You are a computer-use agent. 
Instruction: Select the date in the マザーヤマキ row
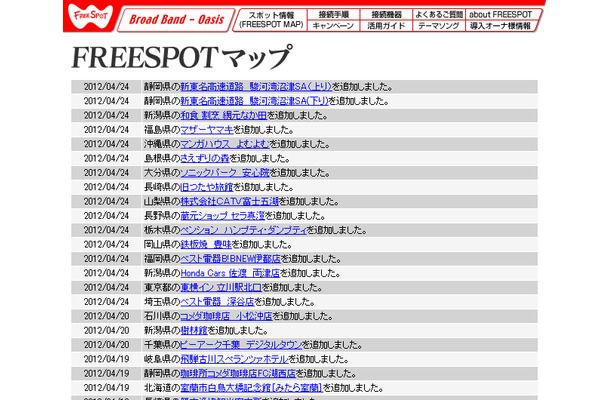click(x=106, y=130)
